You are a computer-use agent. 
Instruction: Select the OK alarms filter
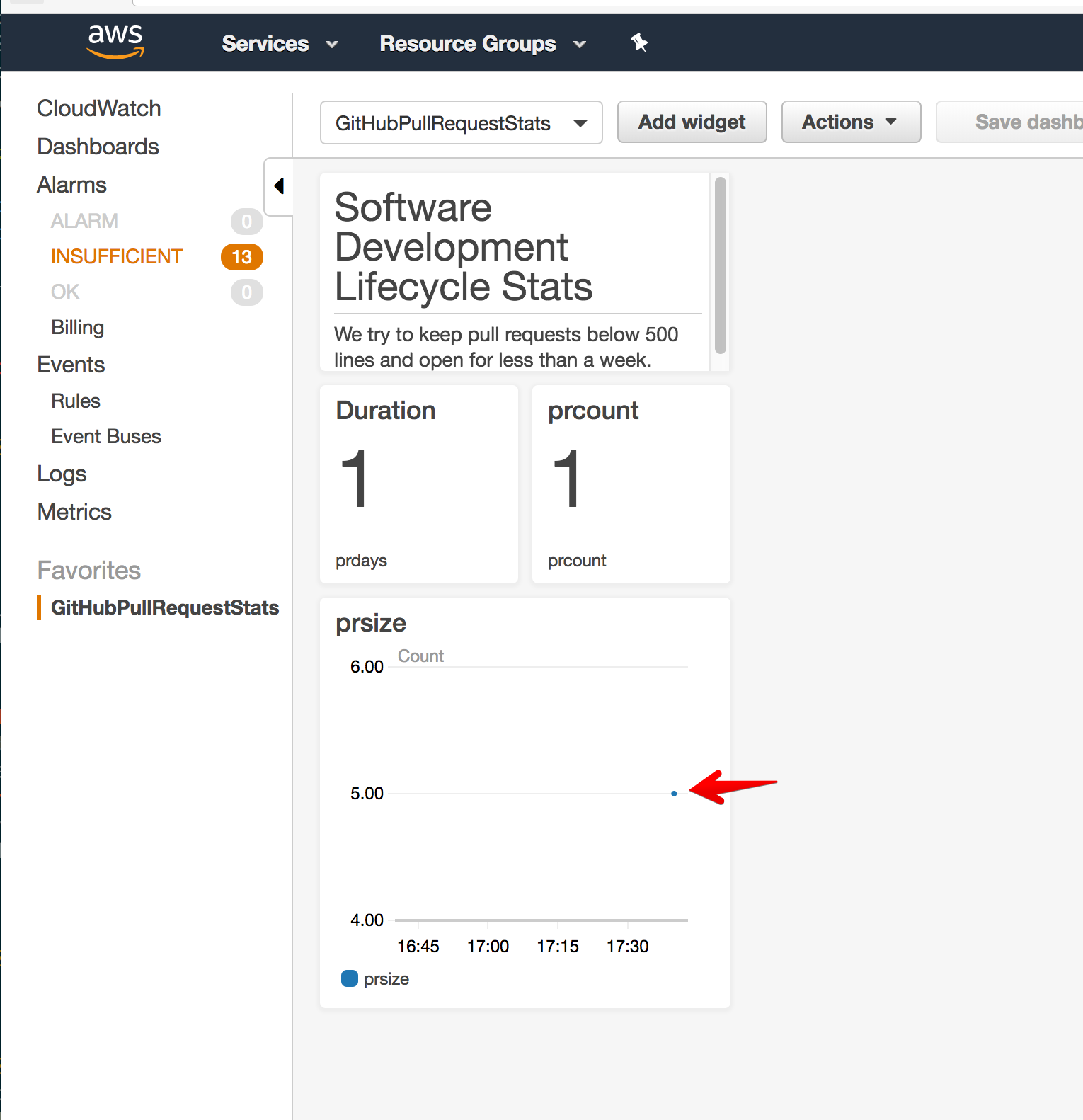(65, 292)
